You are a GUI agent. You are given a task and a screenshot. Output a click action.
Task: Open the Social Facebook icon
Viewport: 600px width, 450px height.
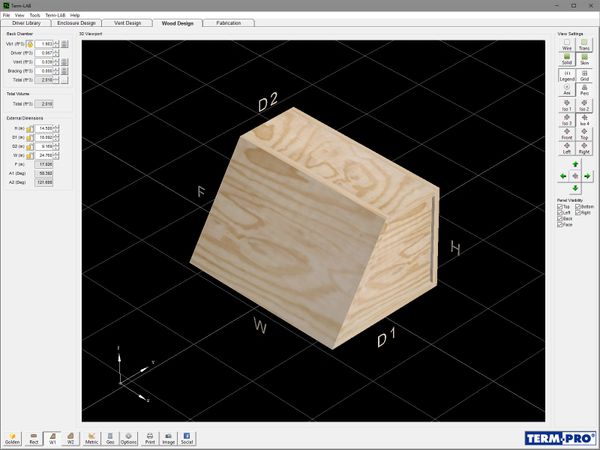point(187,437)
